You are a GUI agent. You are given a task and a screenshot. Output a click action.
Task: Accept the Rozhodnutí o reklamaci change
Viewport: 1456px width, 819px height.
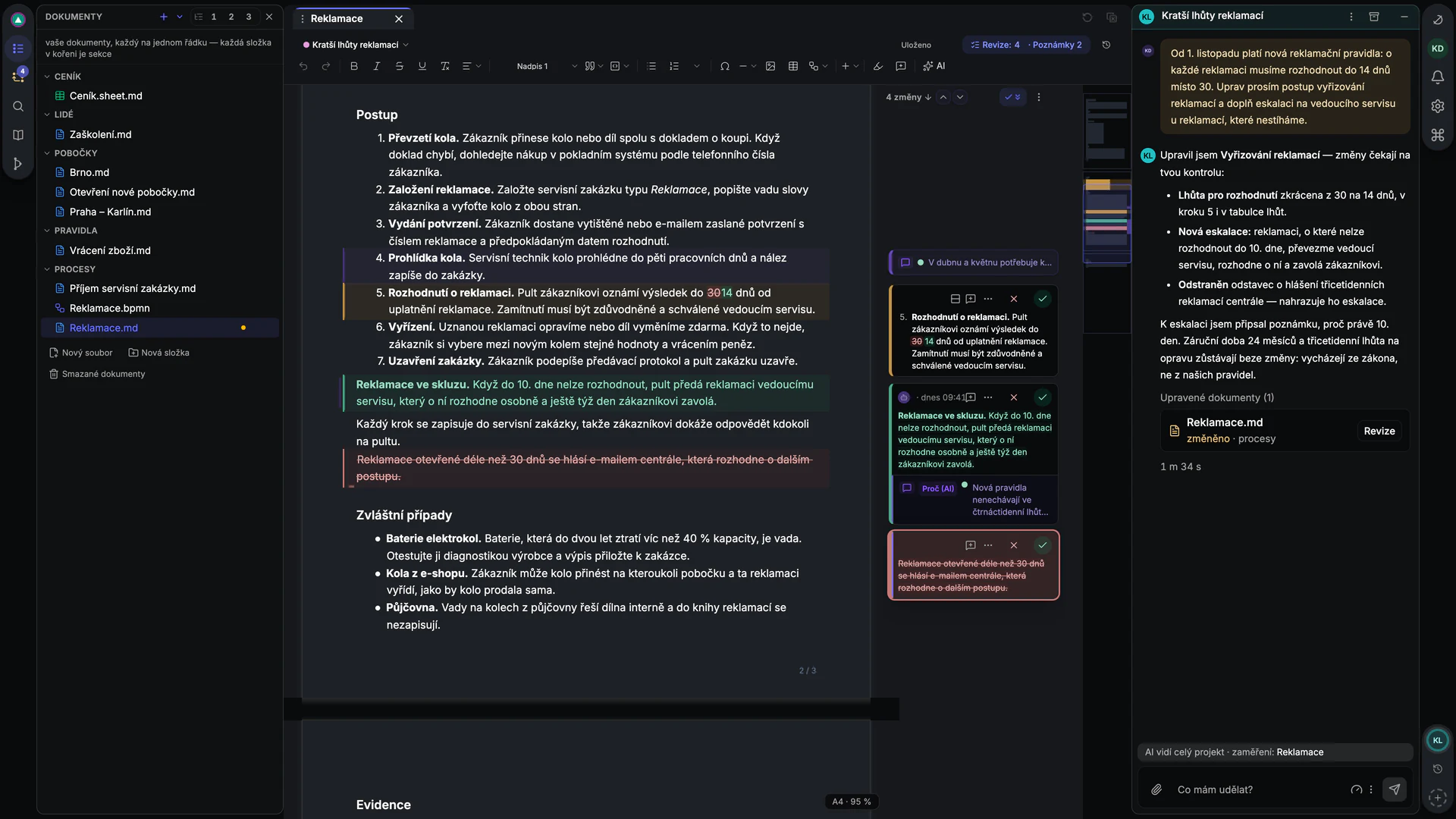(1043, 299)
